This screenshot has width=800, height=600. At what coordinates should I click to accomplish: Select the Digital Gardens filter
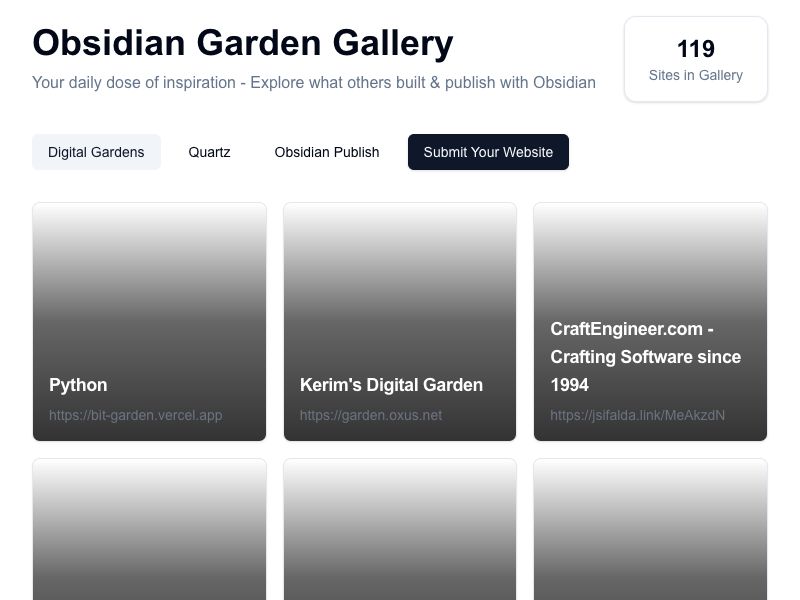96,152
